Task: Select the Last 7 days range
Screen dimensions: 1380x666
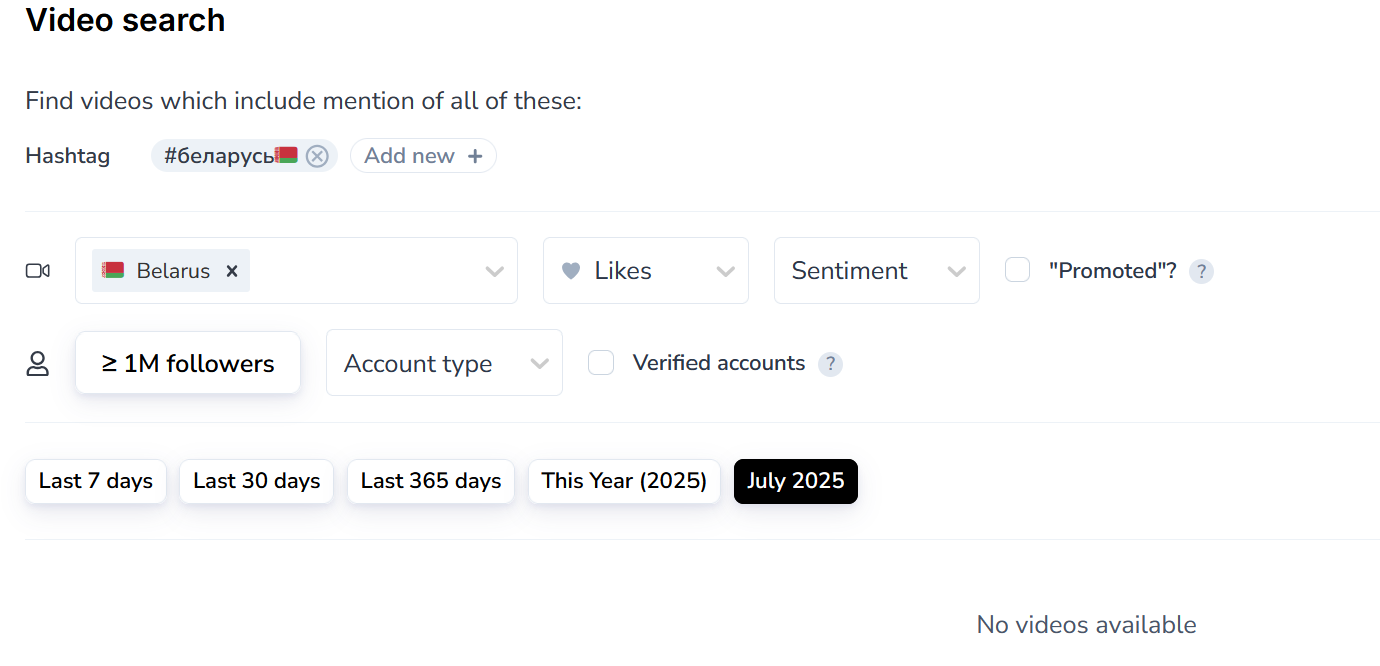Action: 96,481
